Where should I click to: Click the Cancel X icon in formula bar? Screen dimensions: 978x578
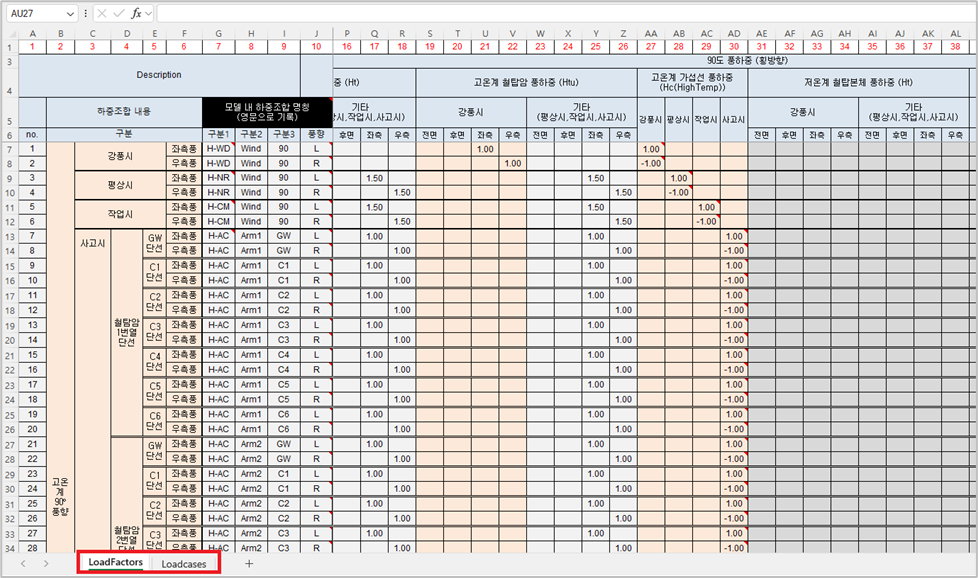coord(103,14)
